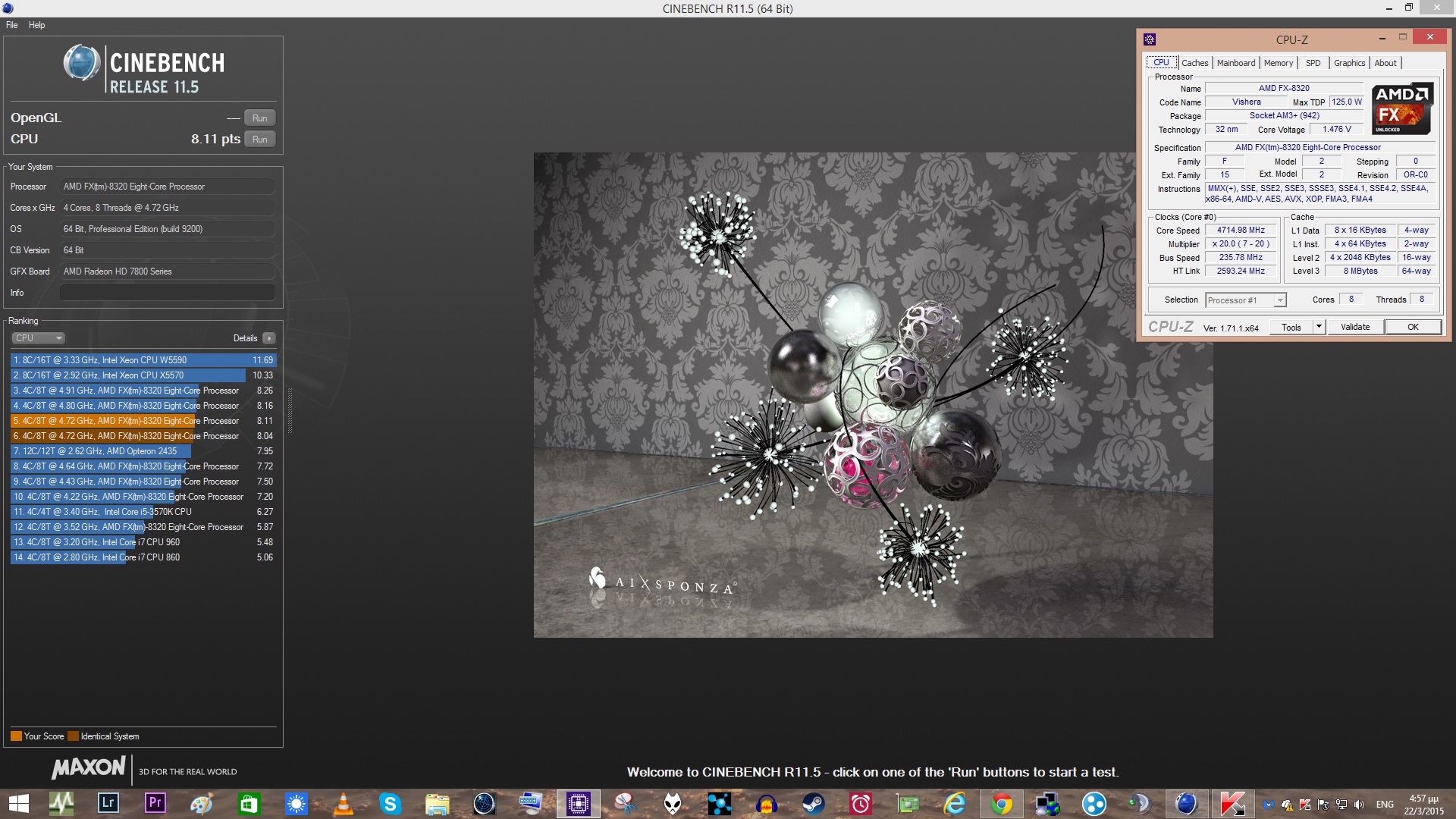This screenshot has width=1456, height=819.
Task: Switch to CPU tab in CPU-Z
Action: tap(1161, 63)
